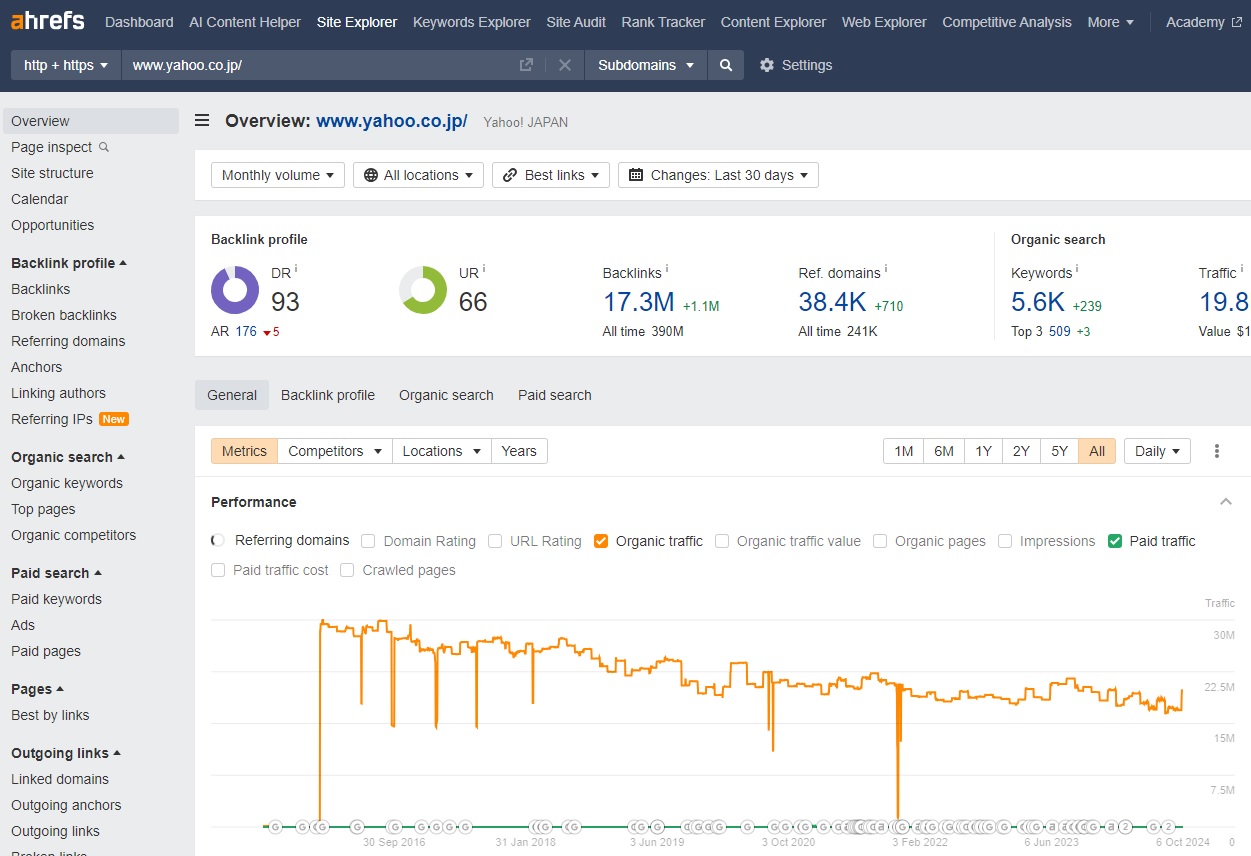Uncheck Organic traffic checkbox

pos(601,541)
